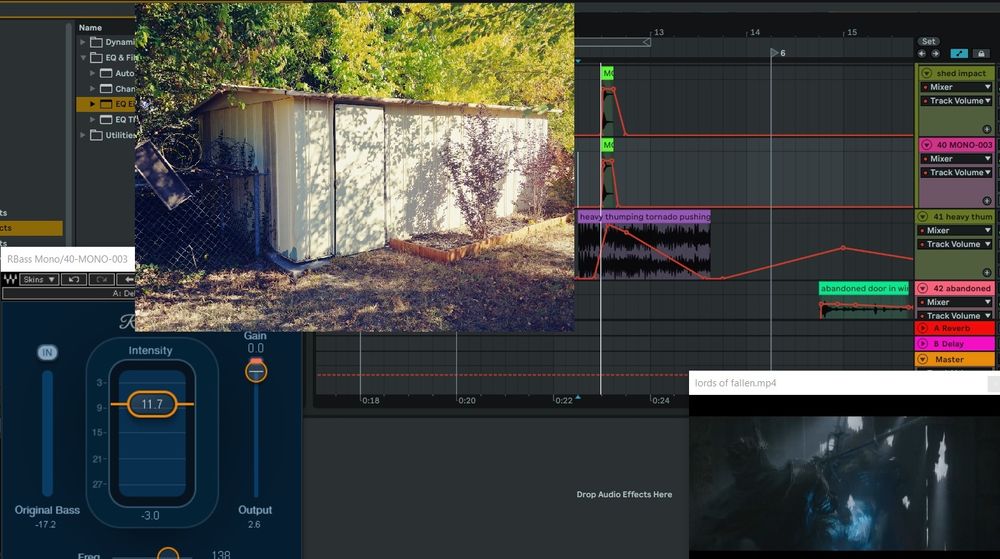Click the Gain fader knob in RBass
Image resolution: width=1000 pixels, height=559 pixels.
click(256, 370)
